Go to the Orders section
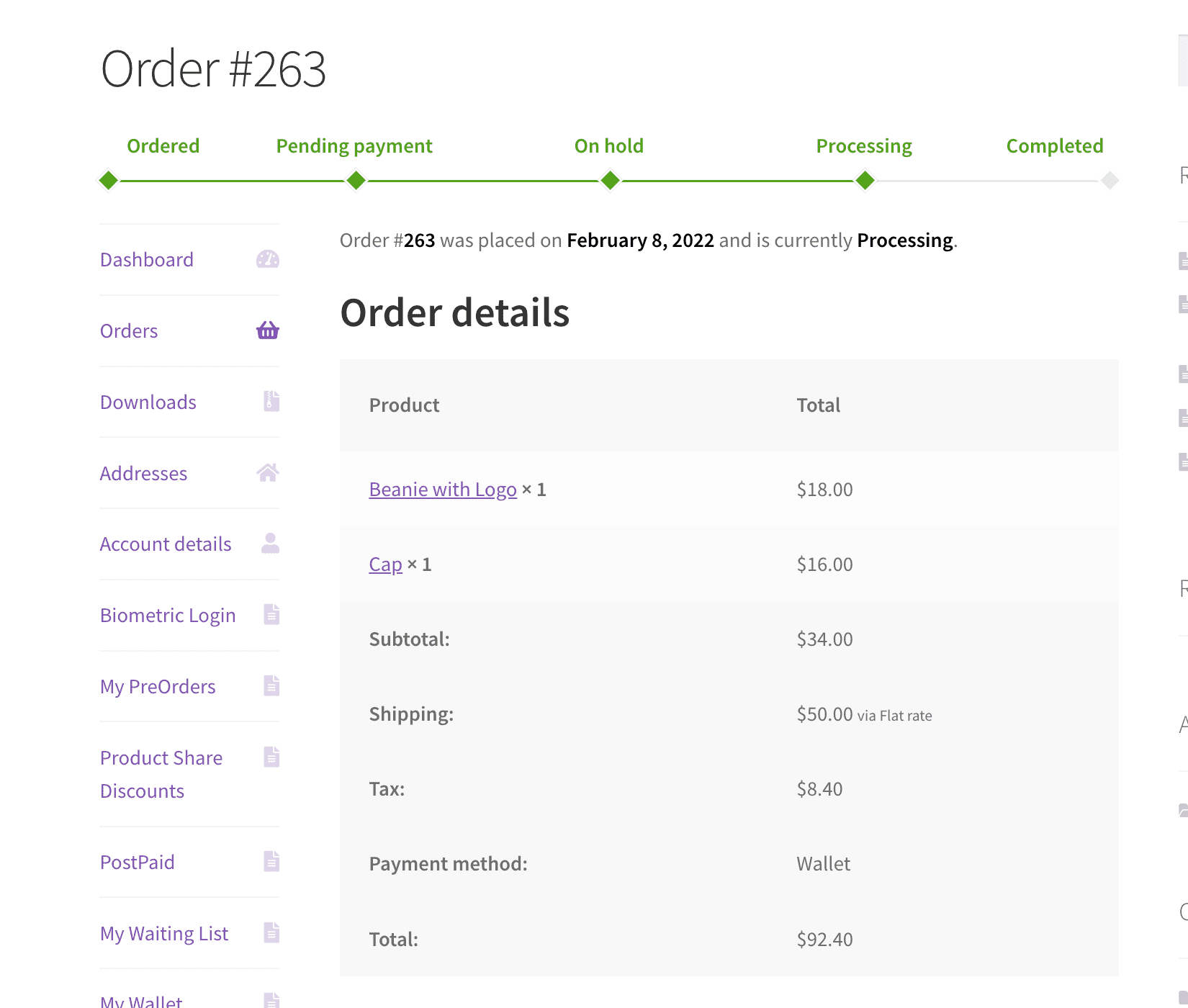The image size is (1188, 1008). pos(129,330)
